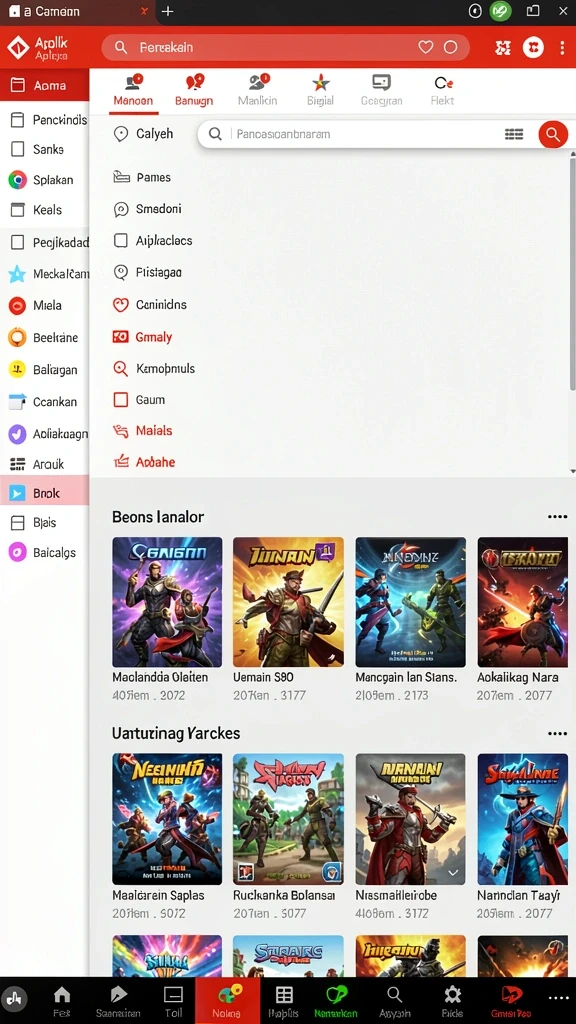Open the Maials link in the list
Viewport: 576px width, 1024px height.
154,430
